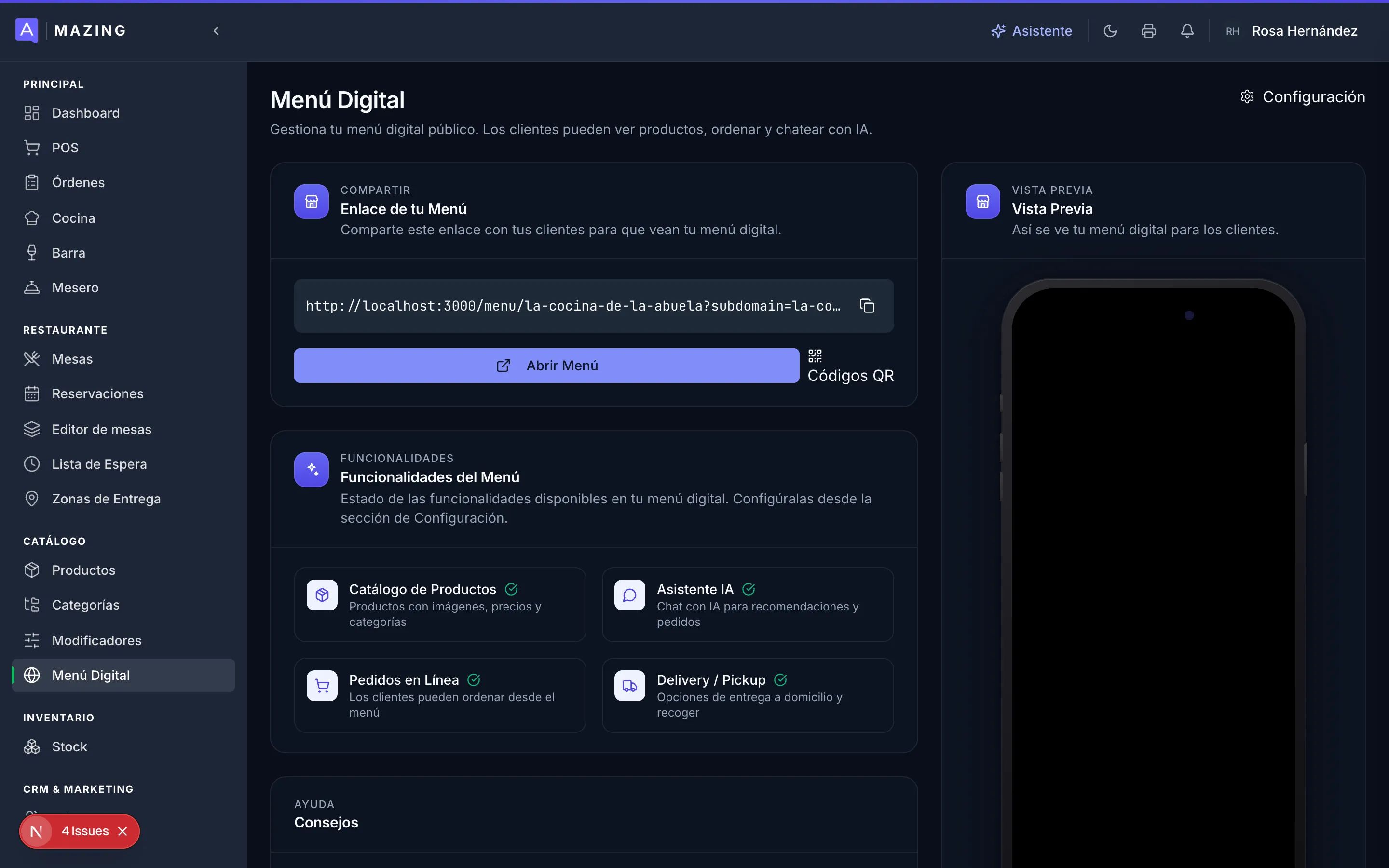The image size is (1389, 868).
Task: Click the Menú Digital page title
Action: point(338,100)
